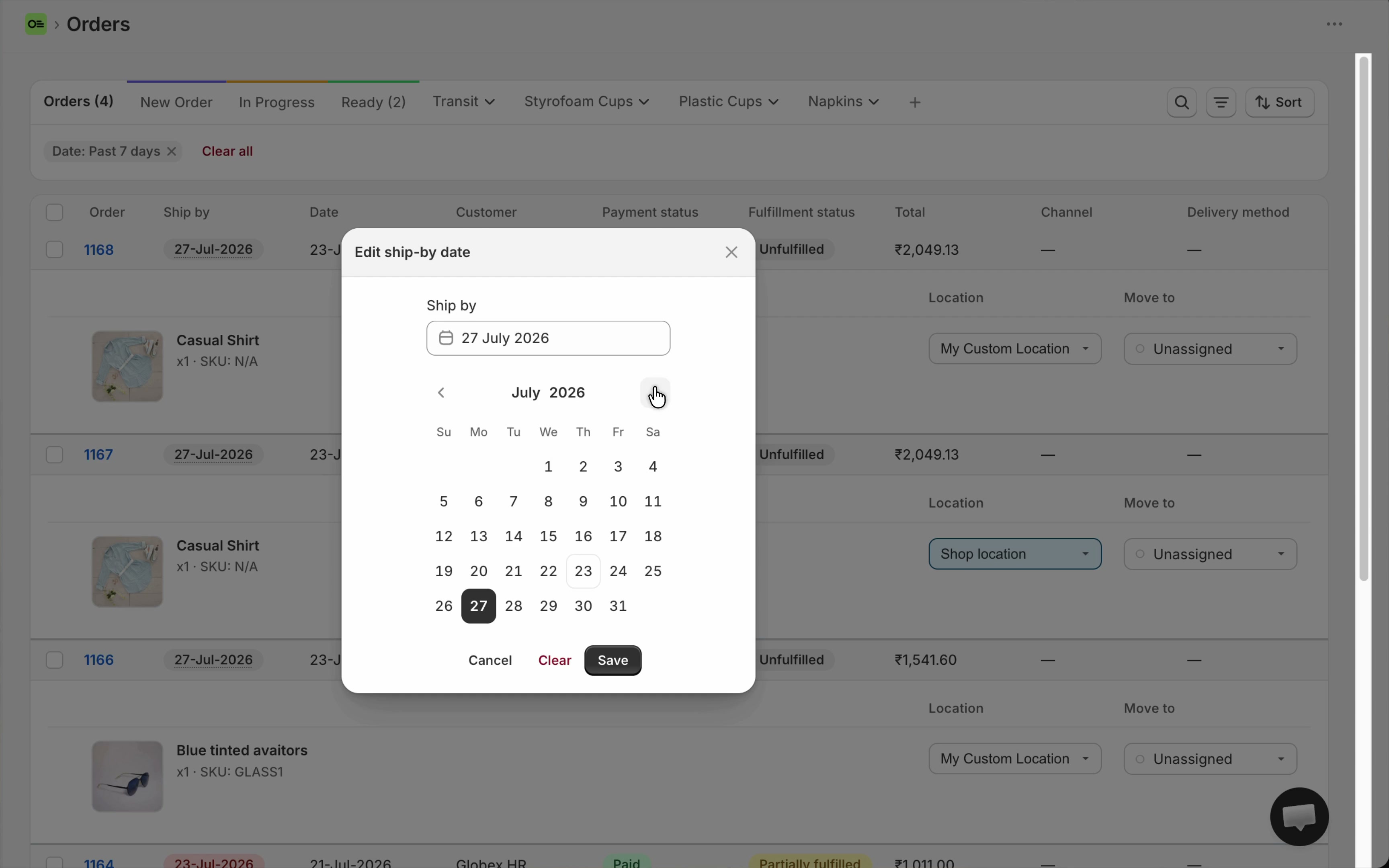Screen dimensions: 1389x868
Task: Click Clear in ship-by dialog
Action: pos(555,661)
